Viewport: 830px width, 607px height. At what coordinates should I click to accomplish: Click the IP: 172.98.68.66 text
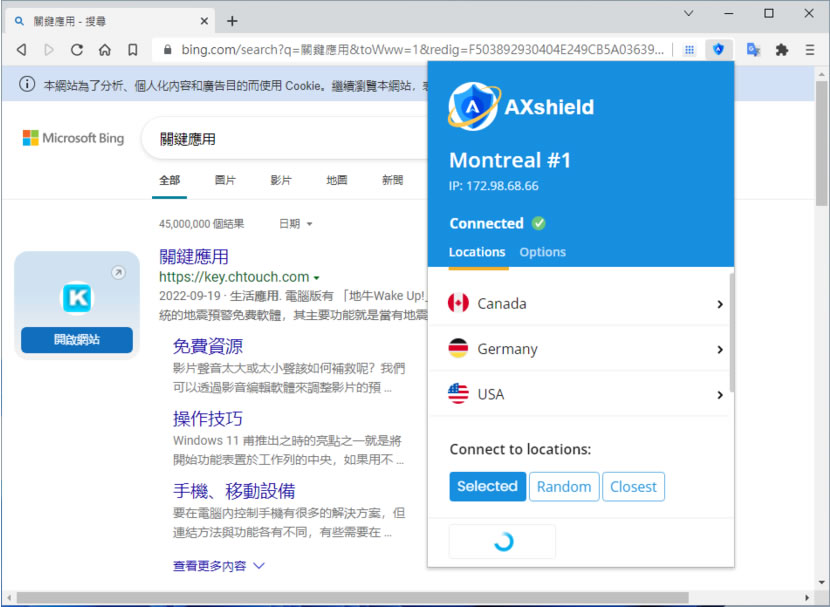coord(493,186)
